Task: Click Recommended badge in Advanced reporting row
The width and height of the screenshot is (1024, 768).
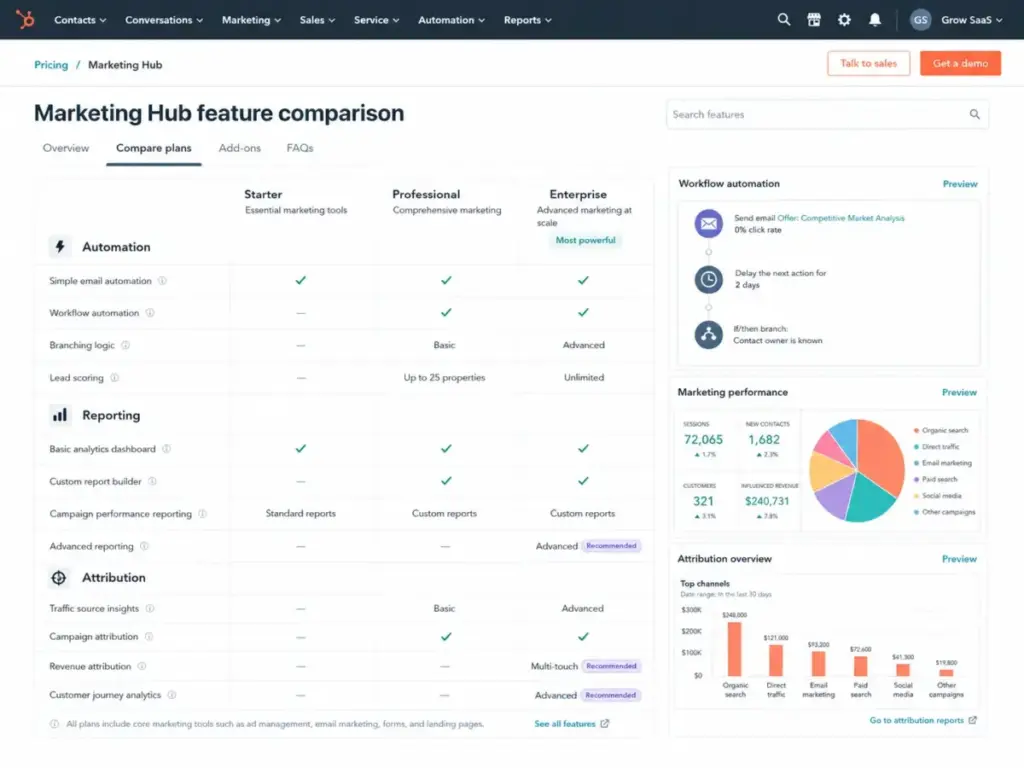Action: click(x=611, y=546)
